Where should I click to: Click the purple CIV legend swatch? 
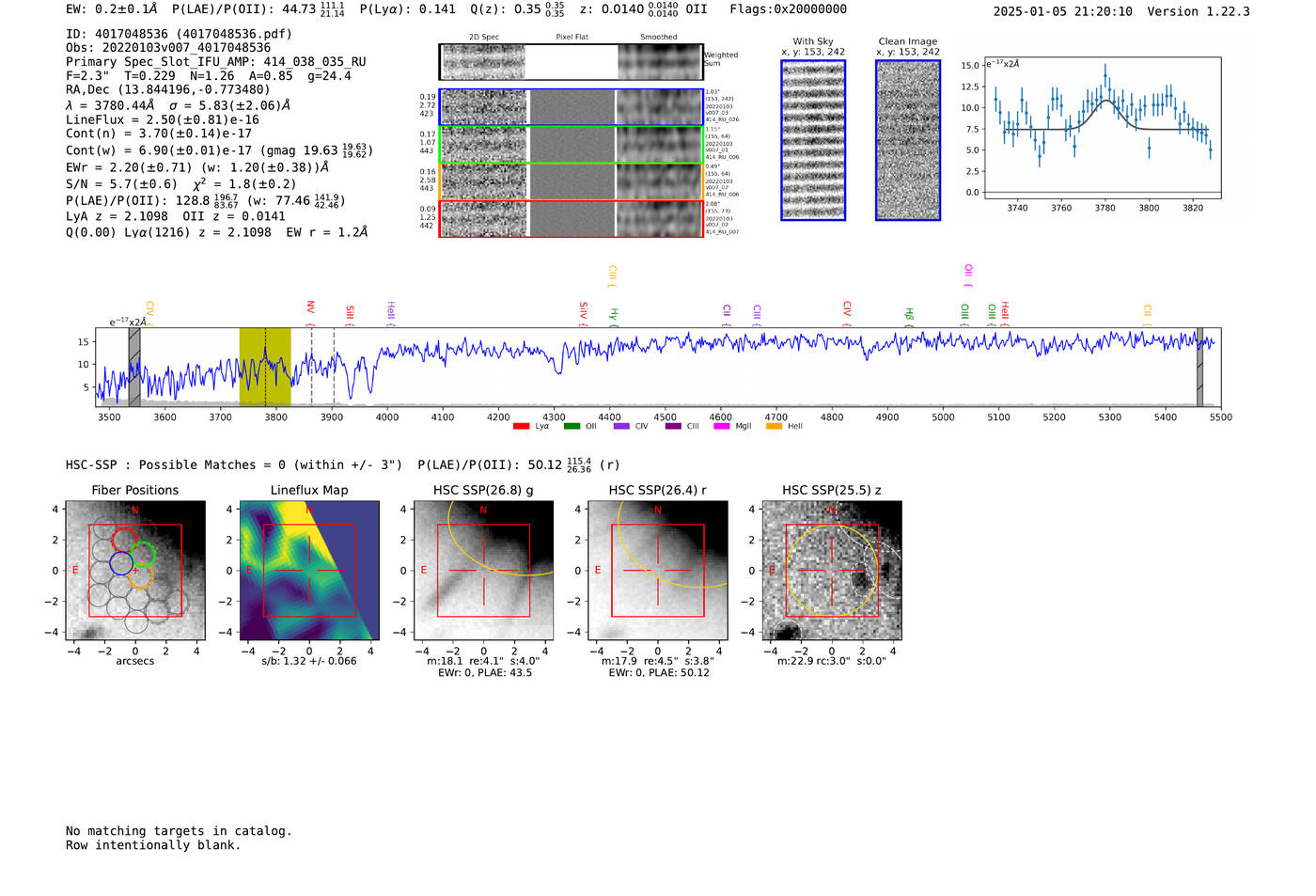621,427
